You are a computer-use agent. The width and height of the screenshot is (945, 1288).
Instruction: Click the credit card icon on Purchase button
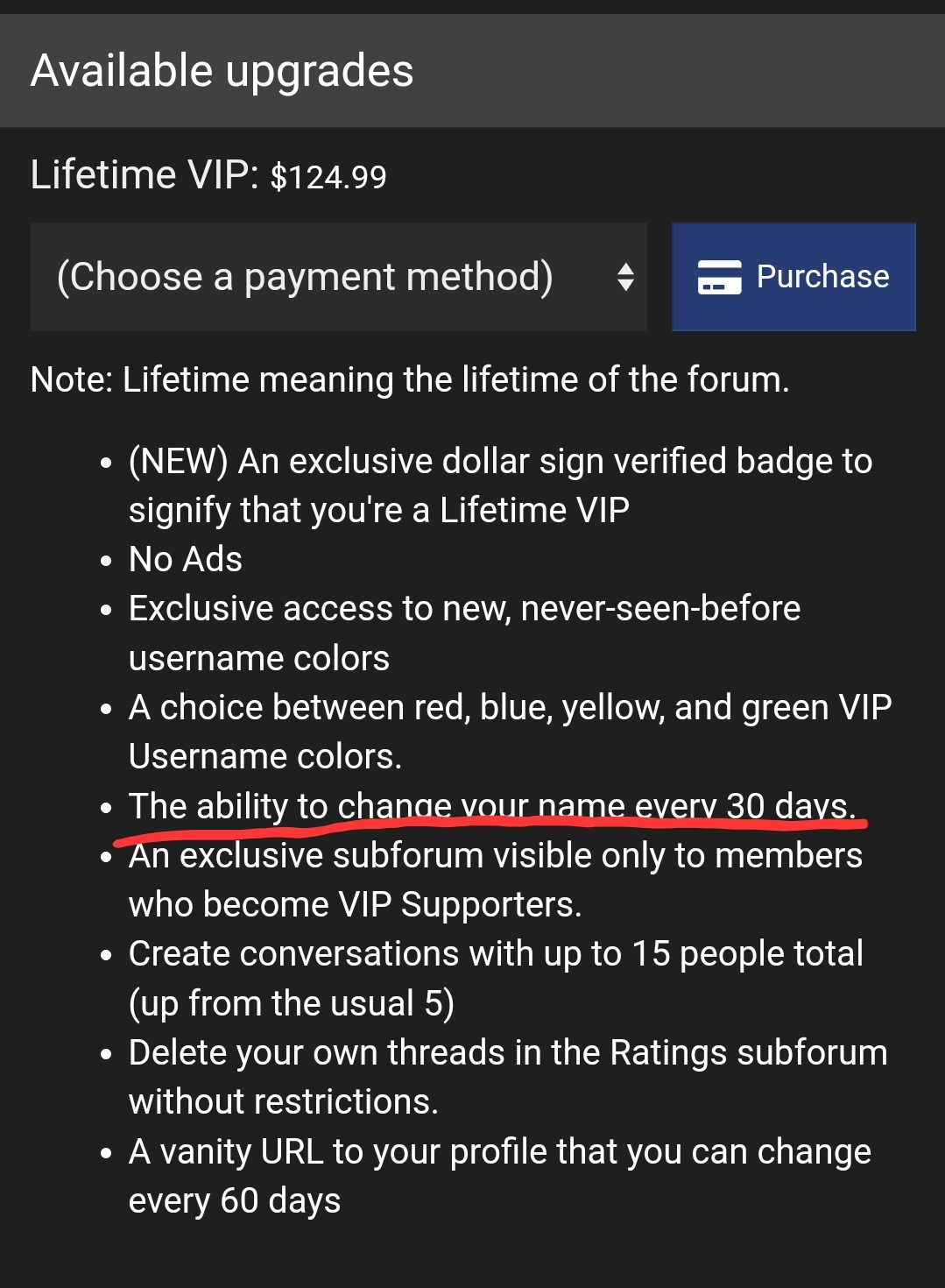[x=719, y=277]
